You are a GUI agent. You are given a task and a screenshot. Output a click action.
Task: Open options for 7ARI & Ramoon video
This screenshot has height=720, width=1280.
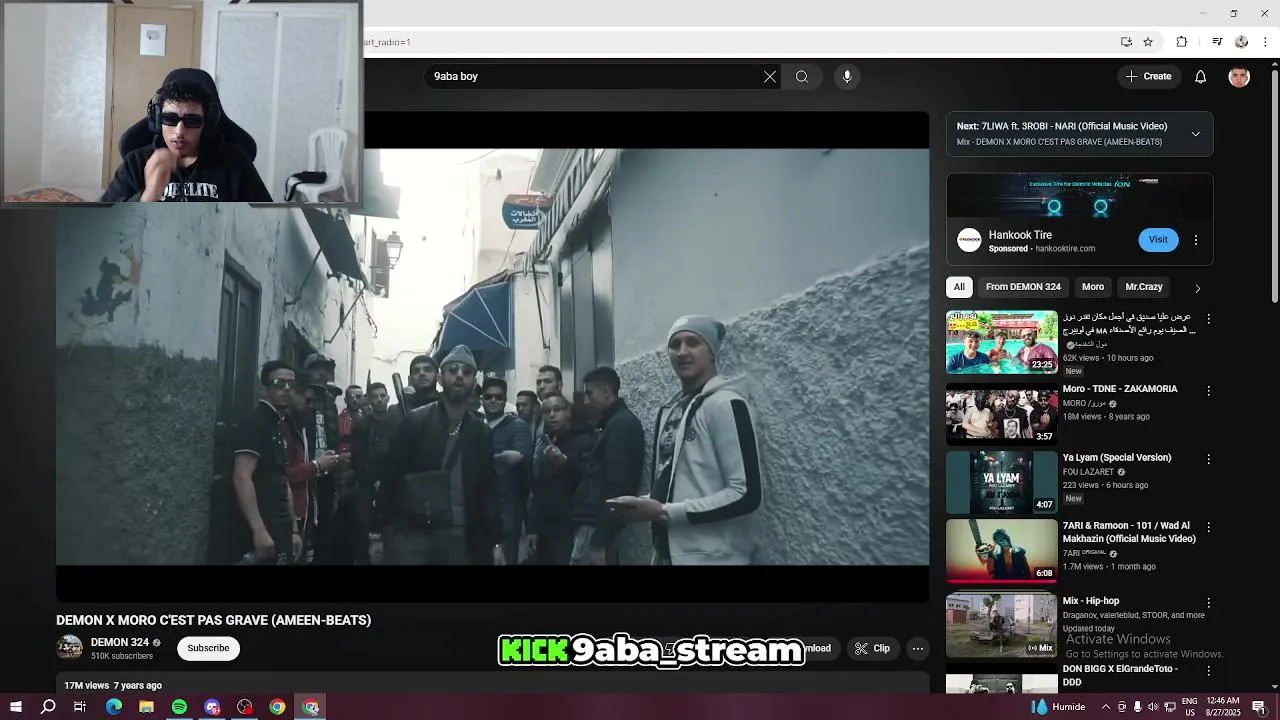pyautogui.click(x=1208, y=527)
